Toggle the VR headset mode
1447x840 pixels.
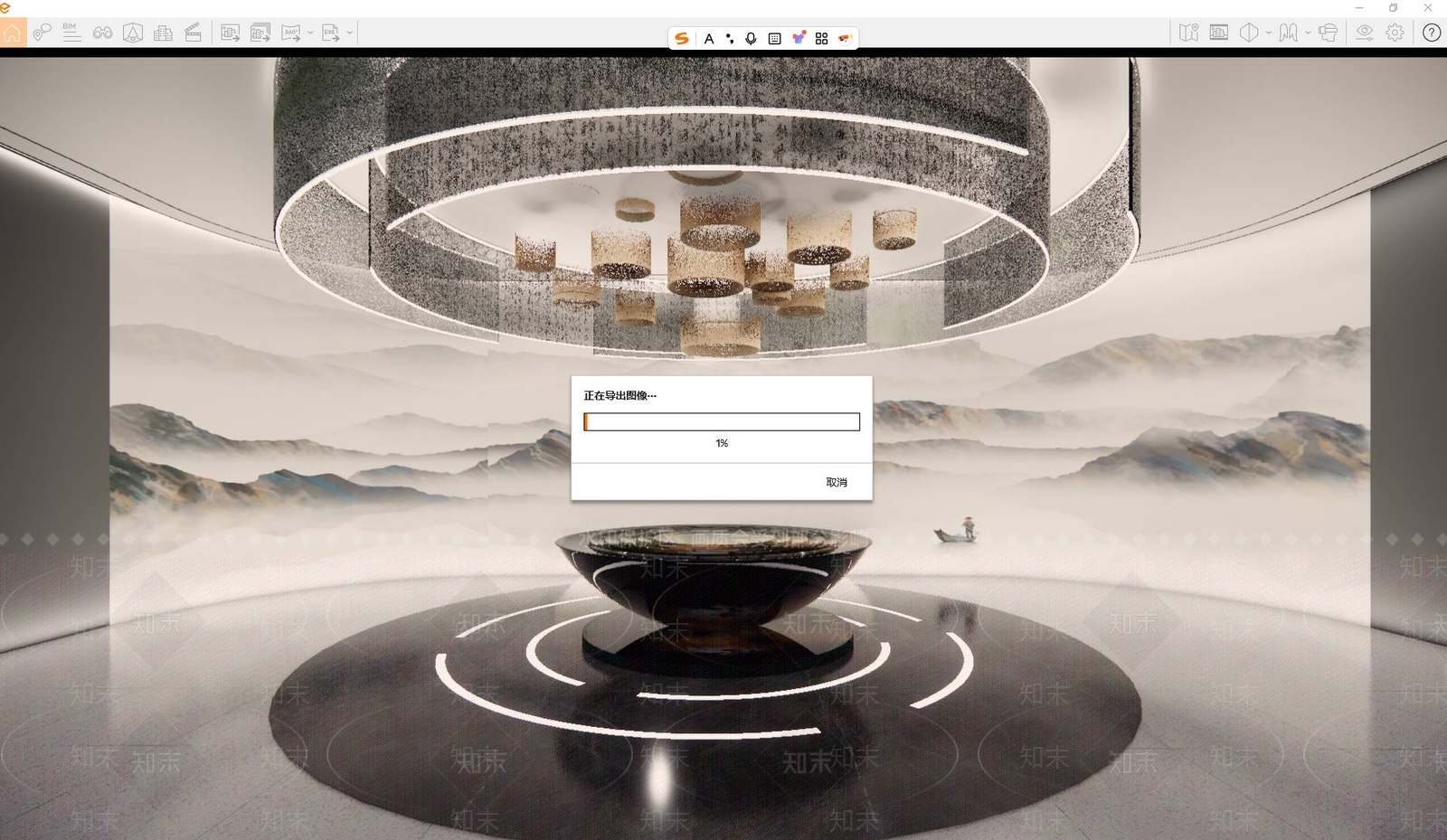1328,33
